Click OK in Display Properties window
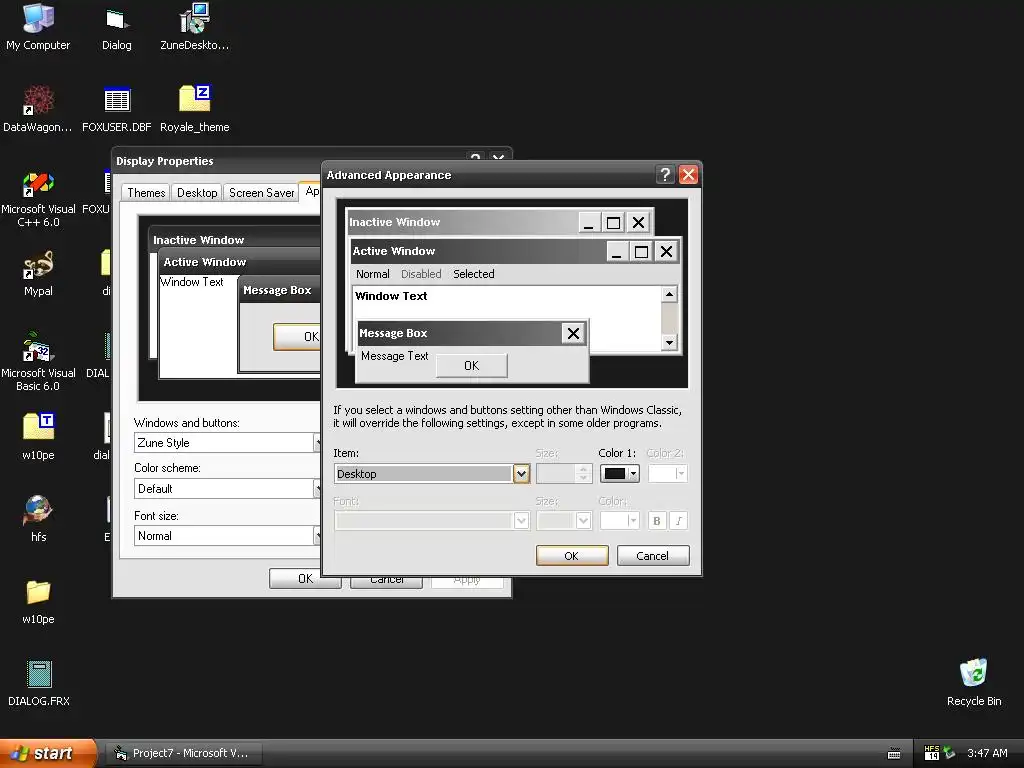The width and height of the screenshot is (1024, 768). click(305, 579)
